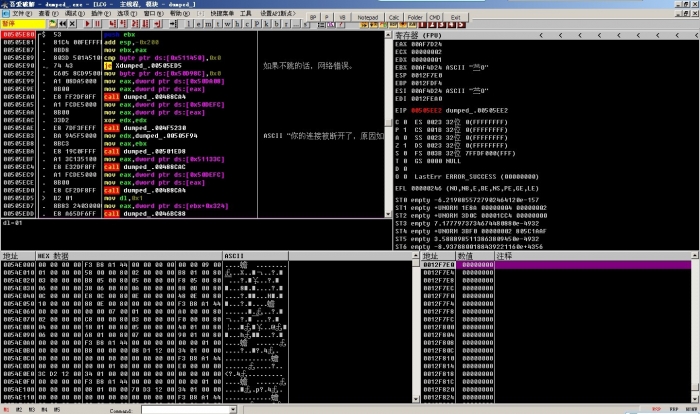Open the 设置API断点 menu
This screenshot has height=414, width=700.
278,13
